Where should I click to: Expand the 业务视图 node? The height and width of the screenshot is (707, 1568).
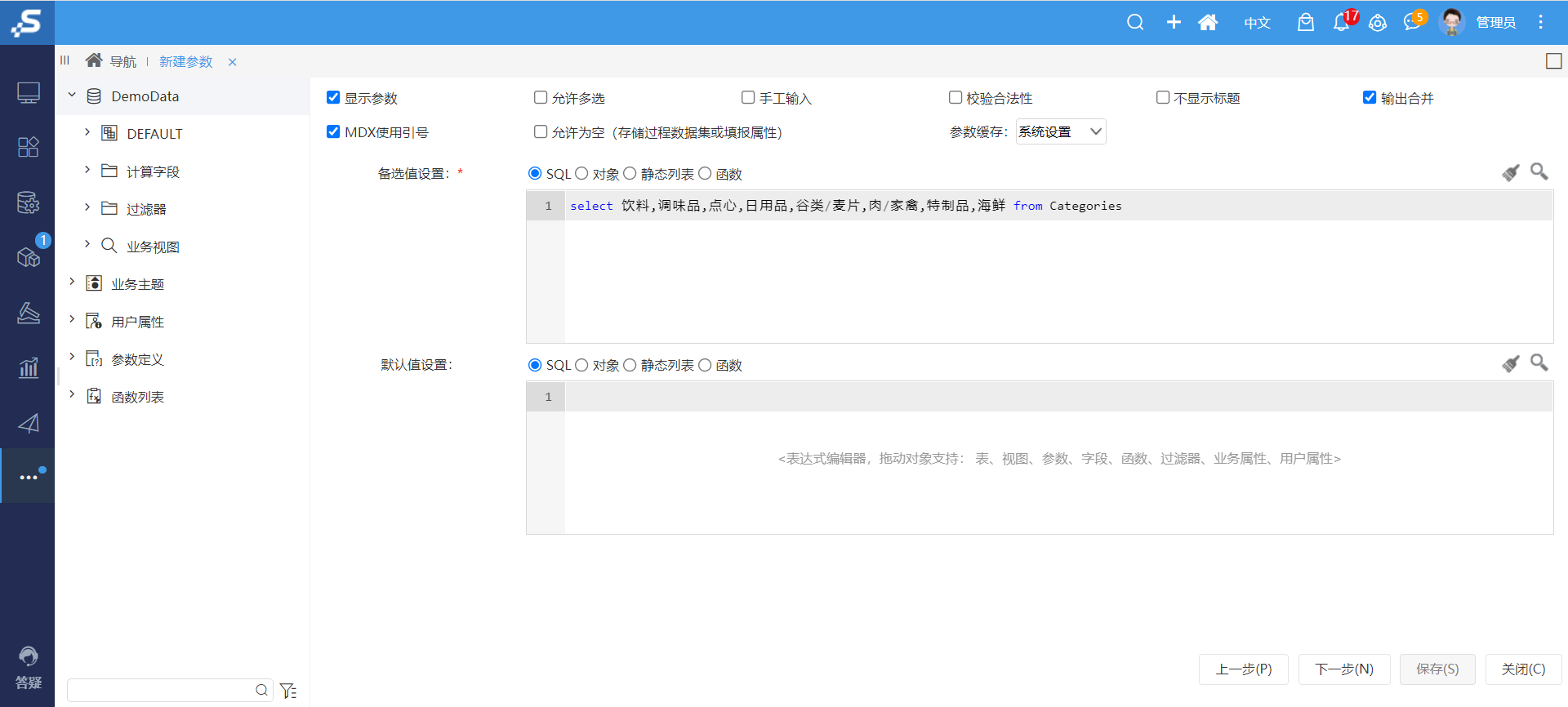coord(87,244)
